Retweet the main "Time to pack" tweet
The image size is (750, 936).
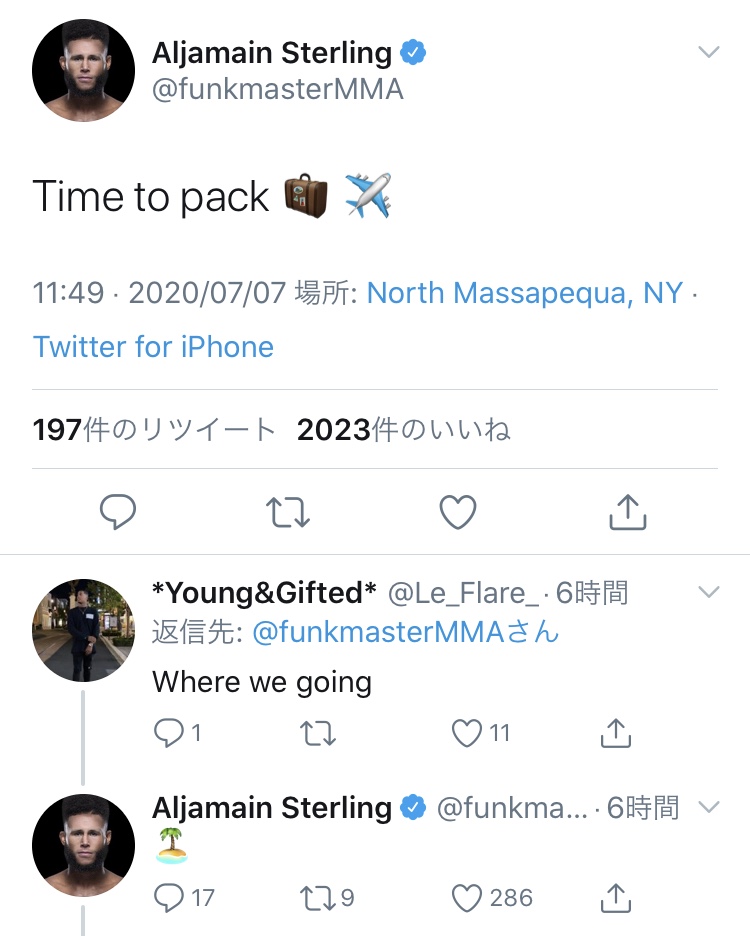288,512
